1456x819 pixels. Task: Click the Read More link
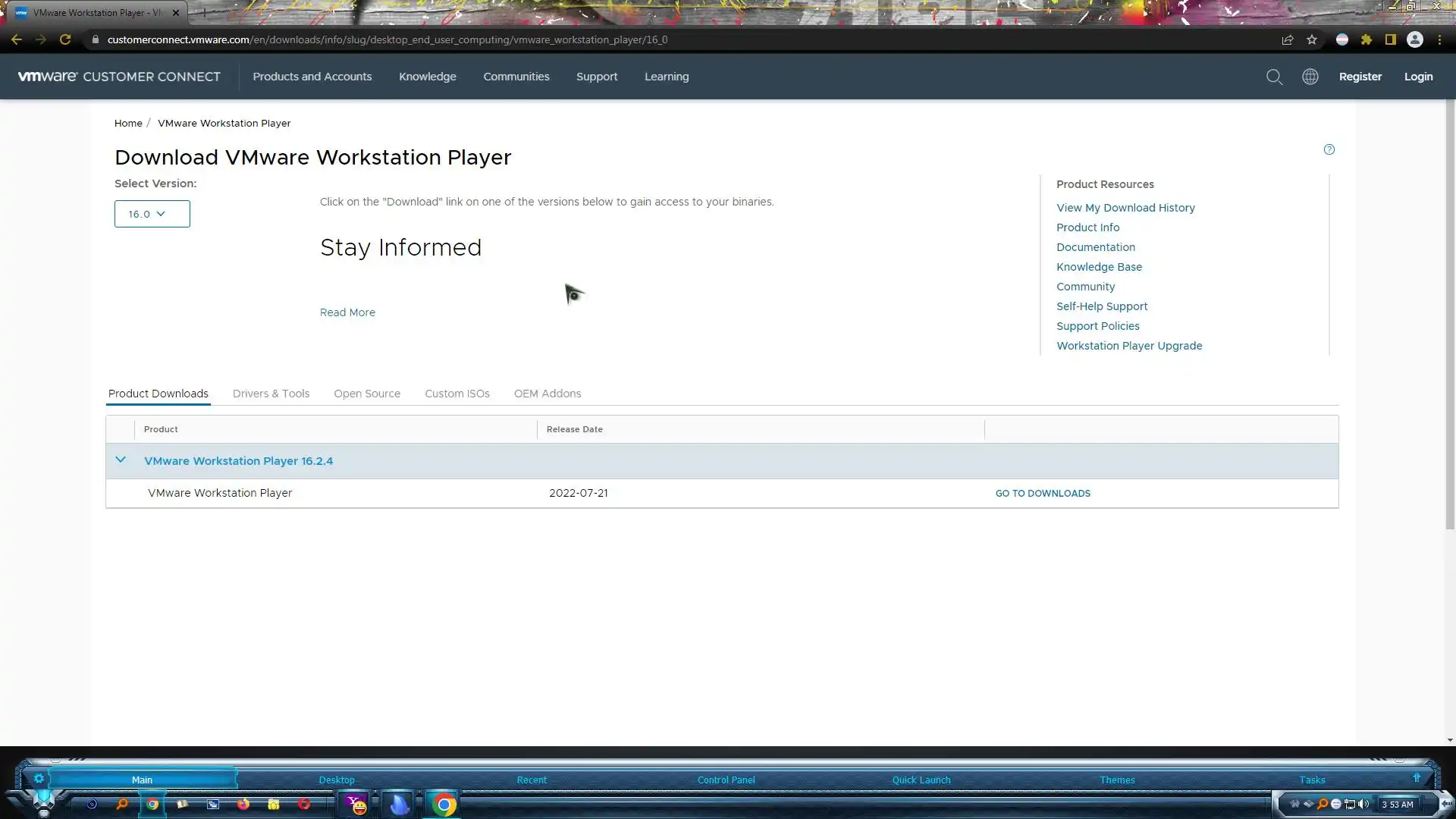pyautogui.click(x=347, y=312)
